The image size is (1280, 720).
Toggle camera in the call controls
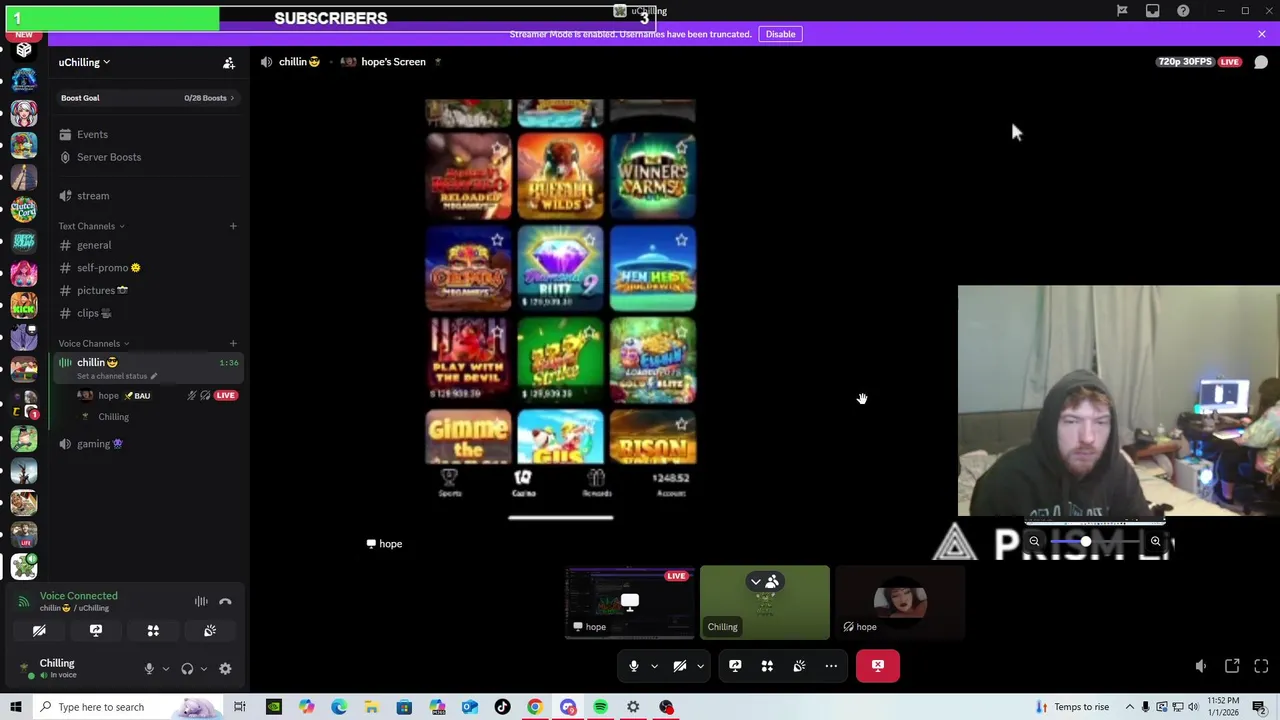click(679, 666)
